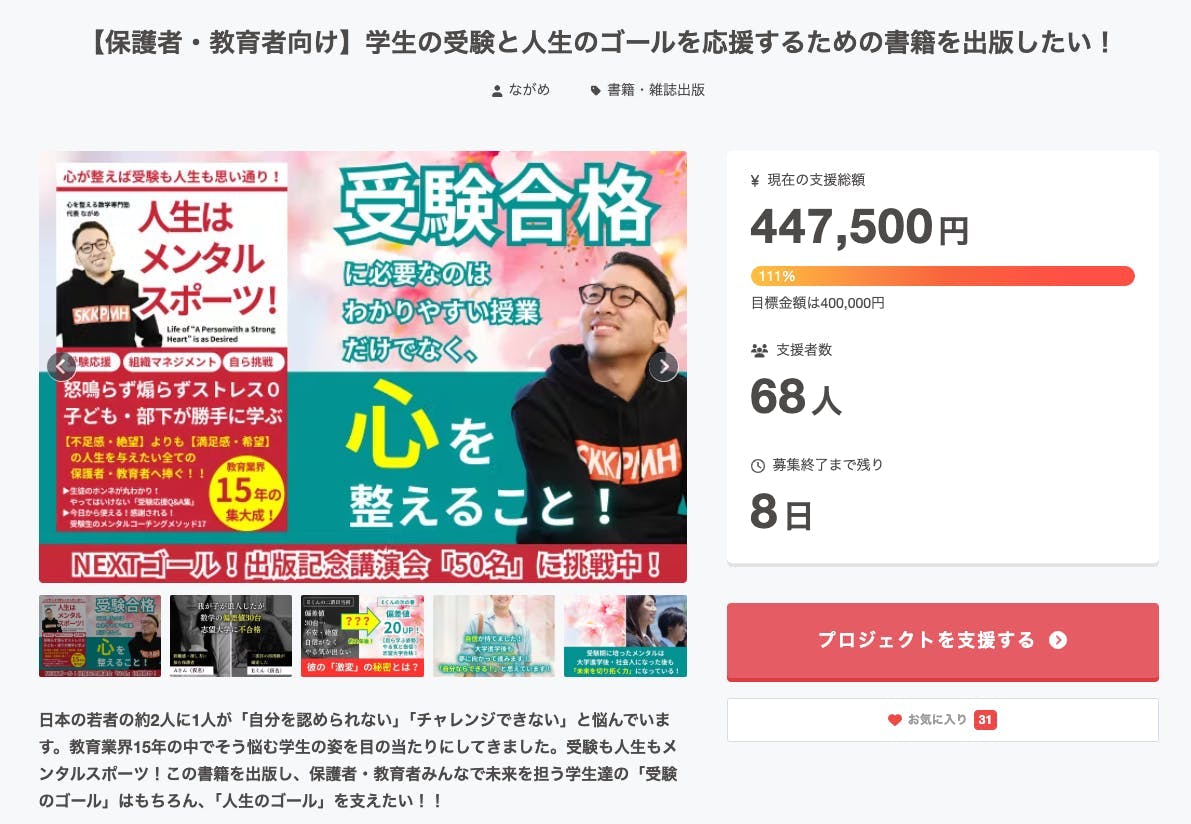The width and height of the screenshot is (1191, 824).
Task: Click the heart icon on お気に入り button
Action: (x=895, y=719)
